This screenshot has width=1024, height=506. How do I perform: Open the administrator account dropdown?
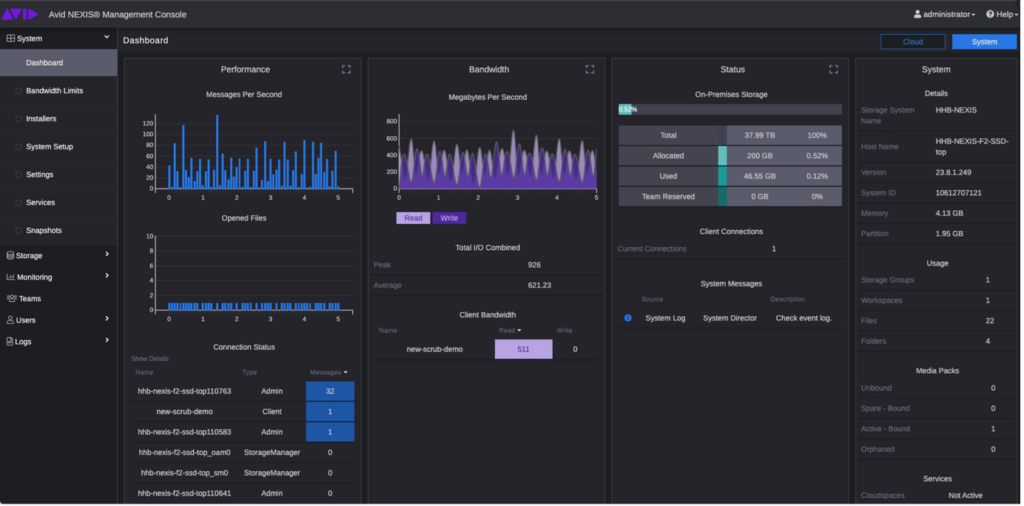point(945,14)
